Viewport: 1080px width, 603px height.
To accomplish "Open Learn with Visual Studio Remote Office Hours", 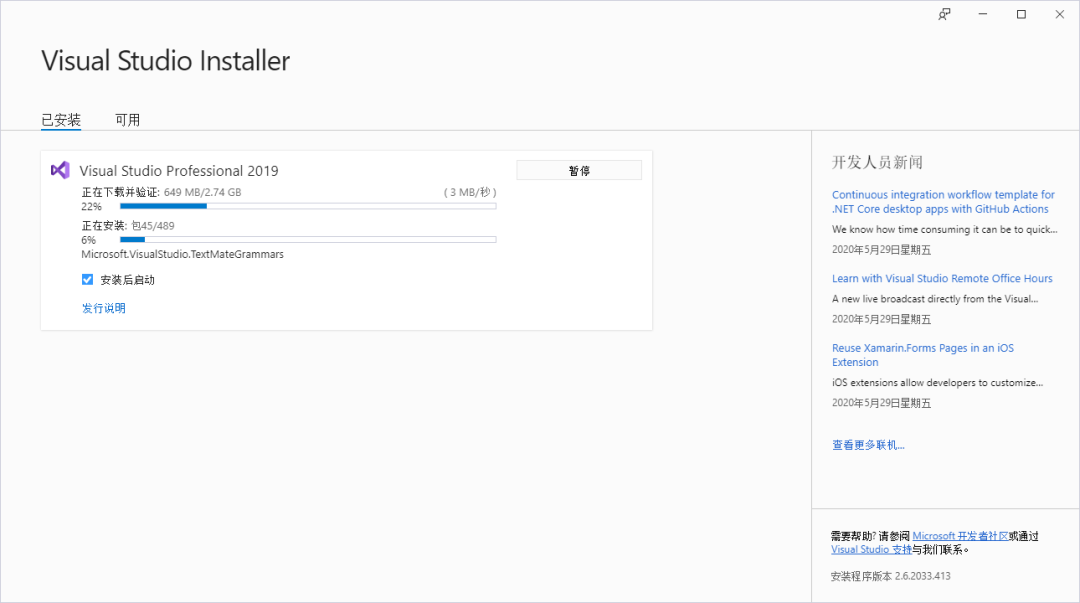I will coord(942,278).
